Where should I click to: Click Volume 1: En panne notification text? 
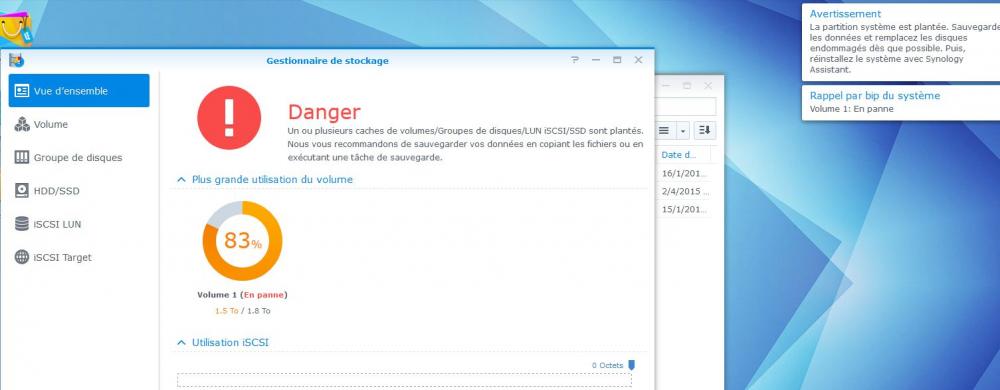point(851,109)
